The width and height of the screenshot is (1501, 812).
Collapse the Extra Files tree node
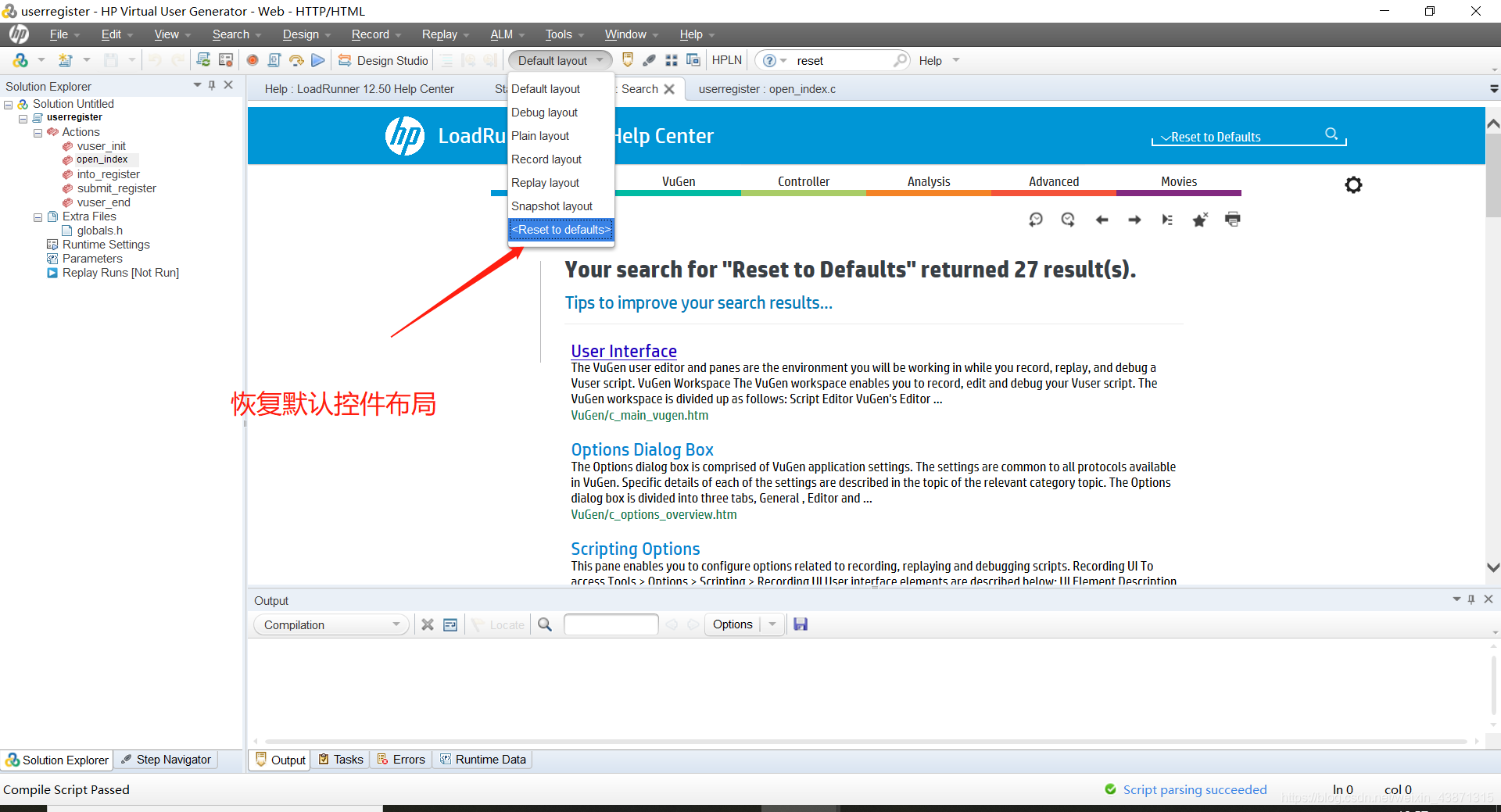(x=38, y=217)
